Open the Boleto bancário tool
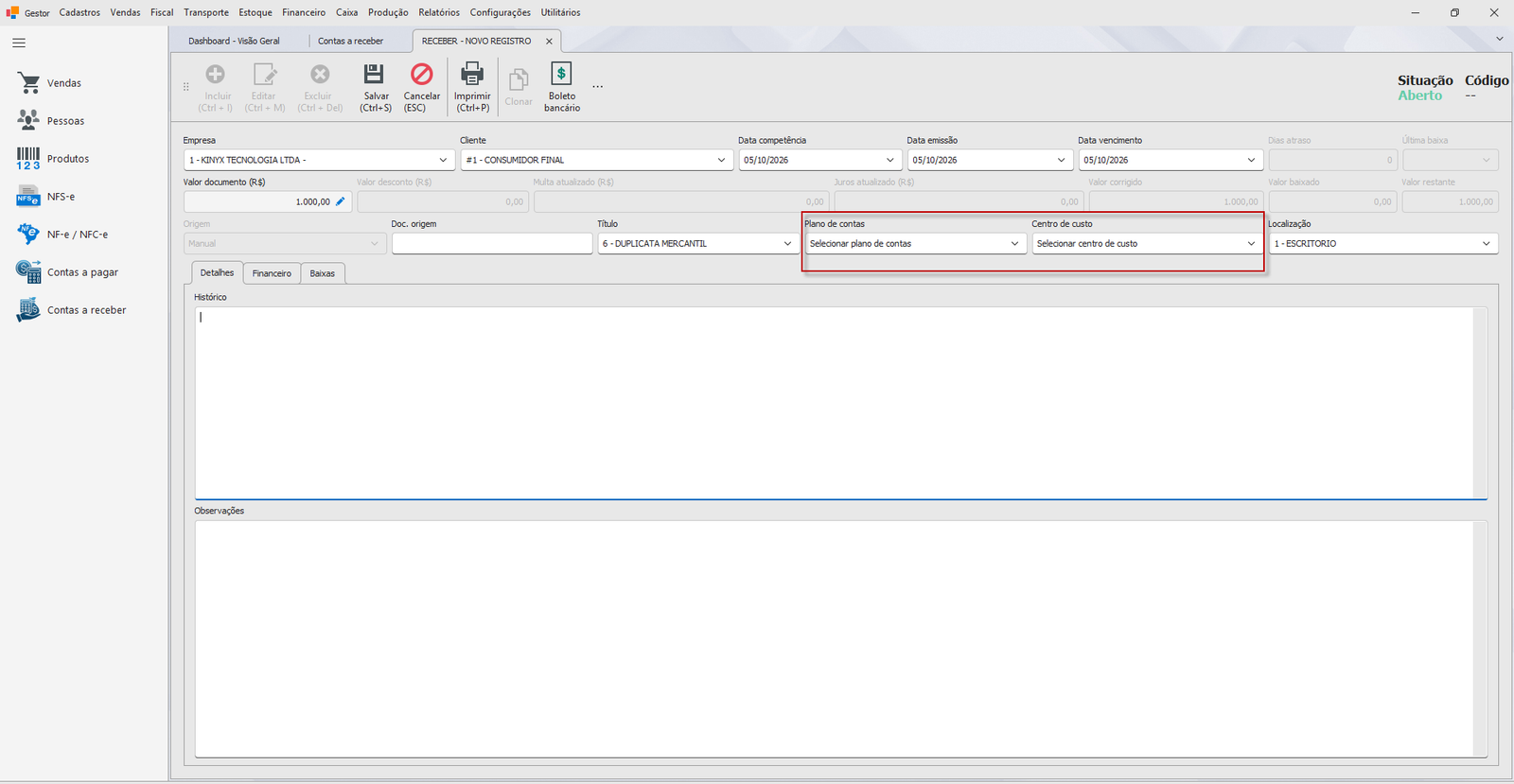This screenshot has height=784, width=1514. pos(561,87)
